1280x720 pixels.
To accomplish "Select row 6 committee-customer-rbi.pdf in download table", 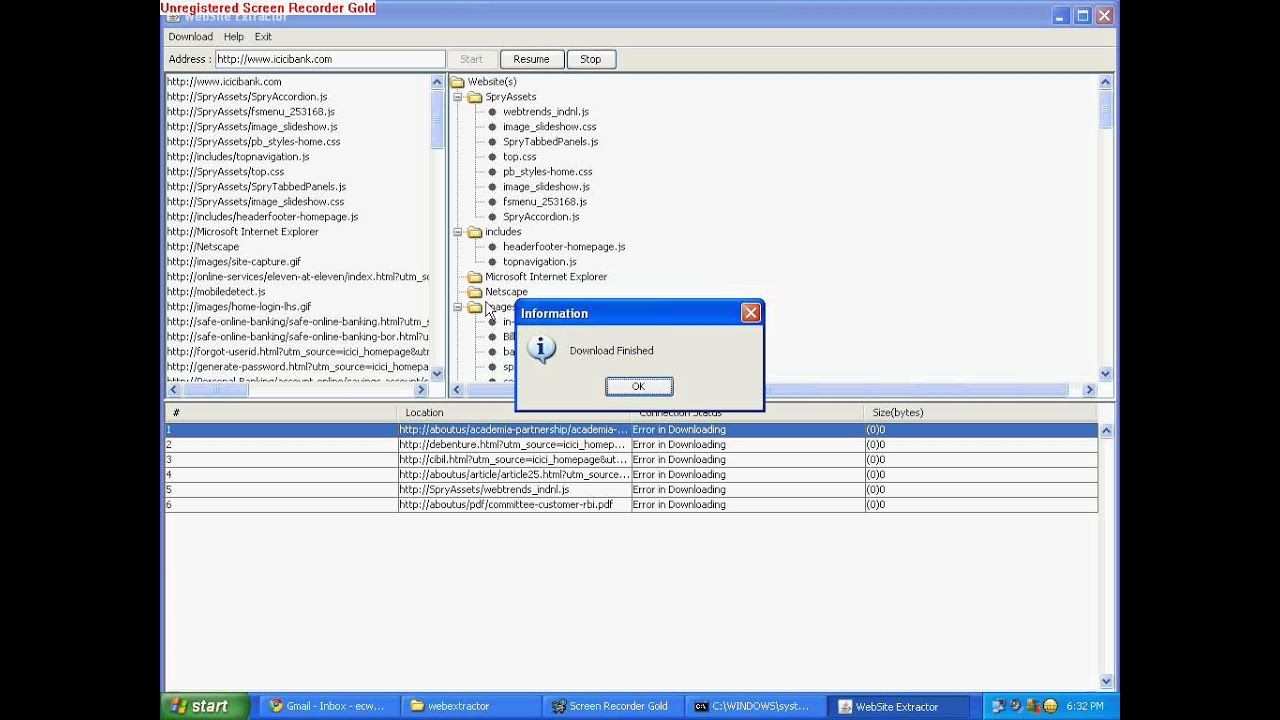I will click(631, 505).
